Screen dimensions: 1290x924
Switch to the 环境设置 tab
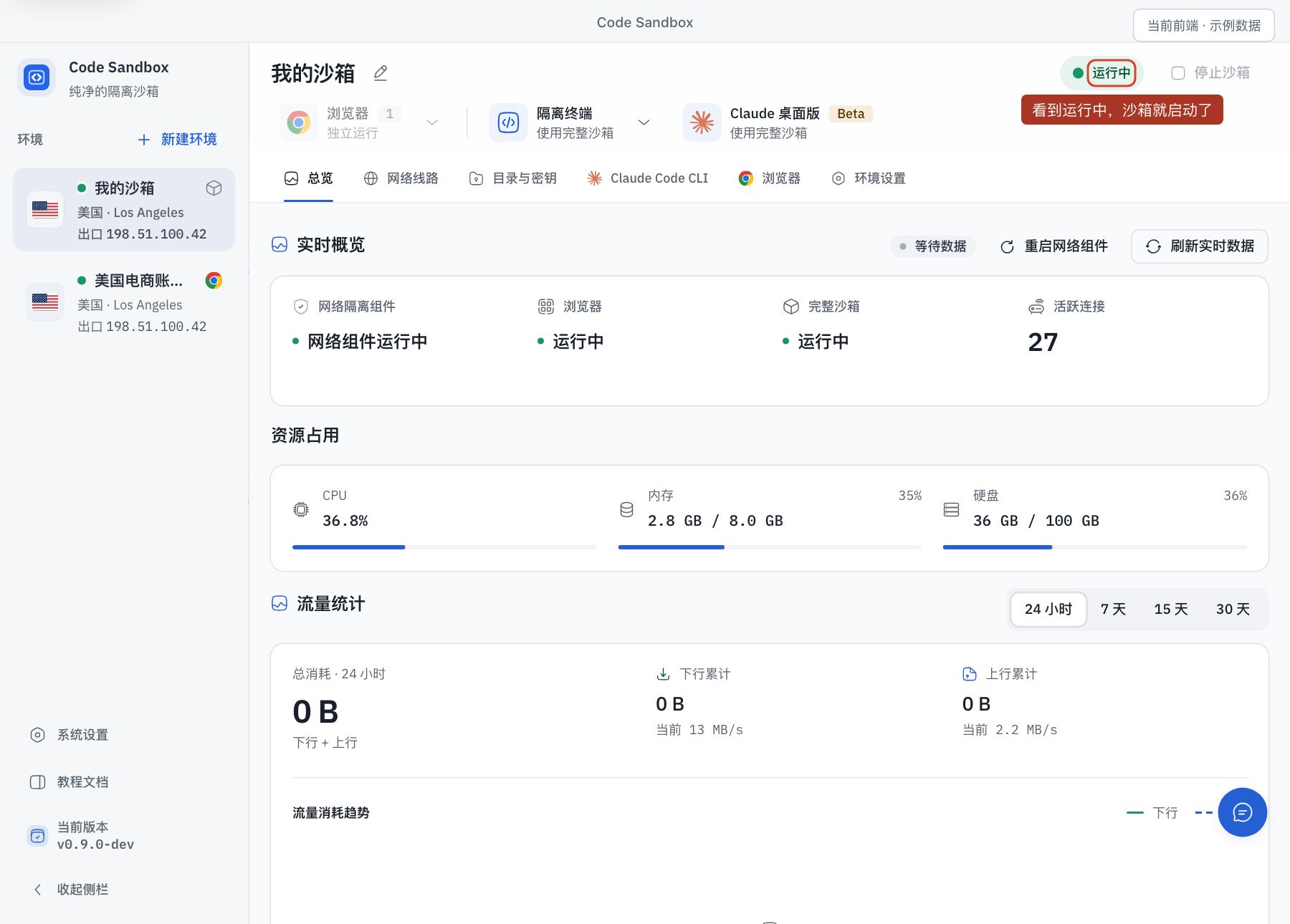[869, 178]
